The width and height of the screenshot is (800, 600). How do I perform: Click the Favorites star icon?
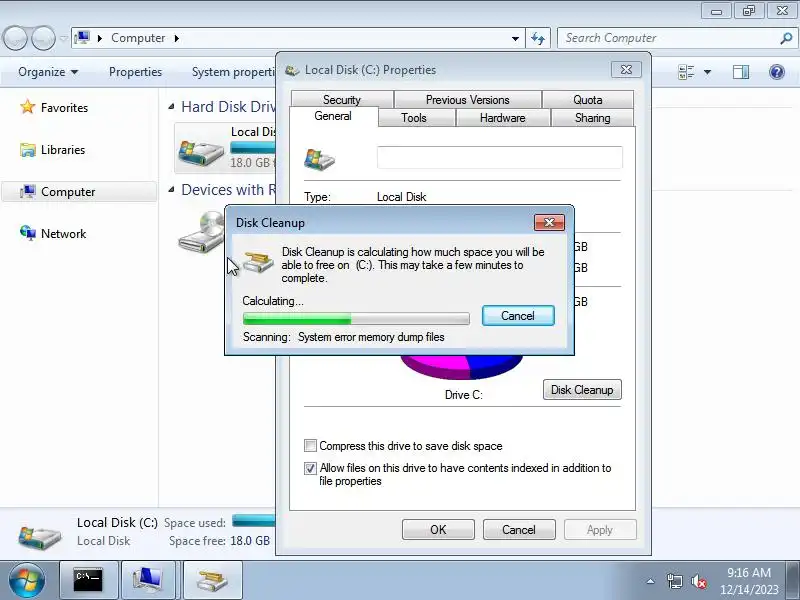tap(28, 107)
